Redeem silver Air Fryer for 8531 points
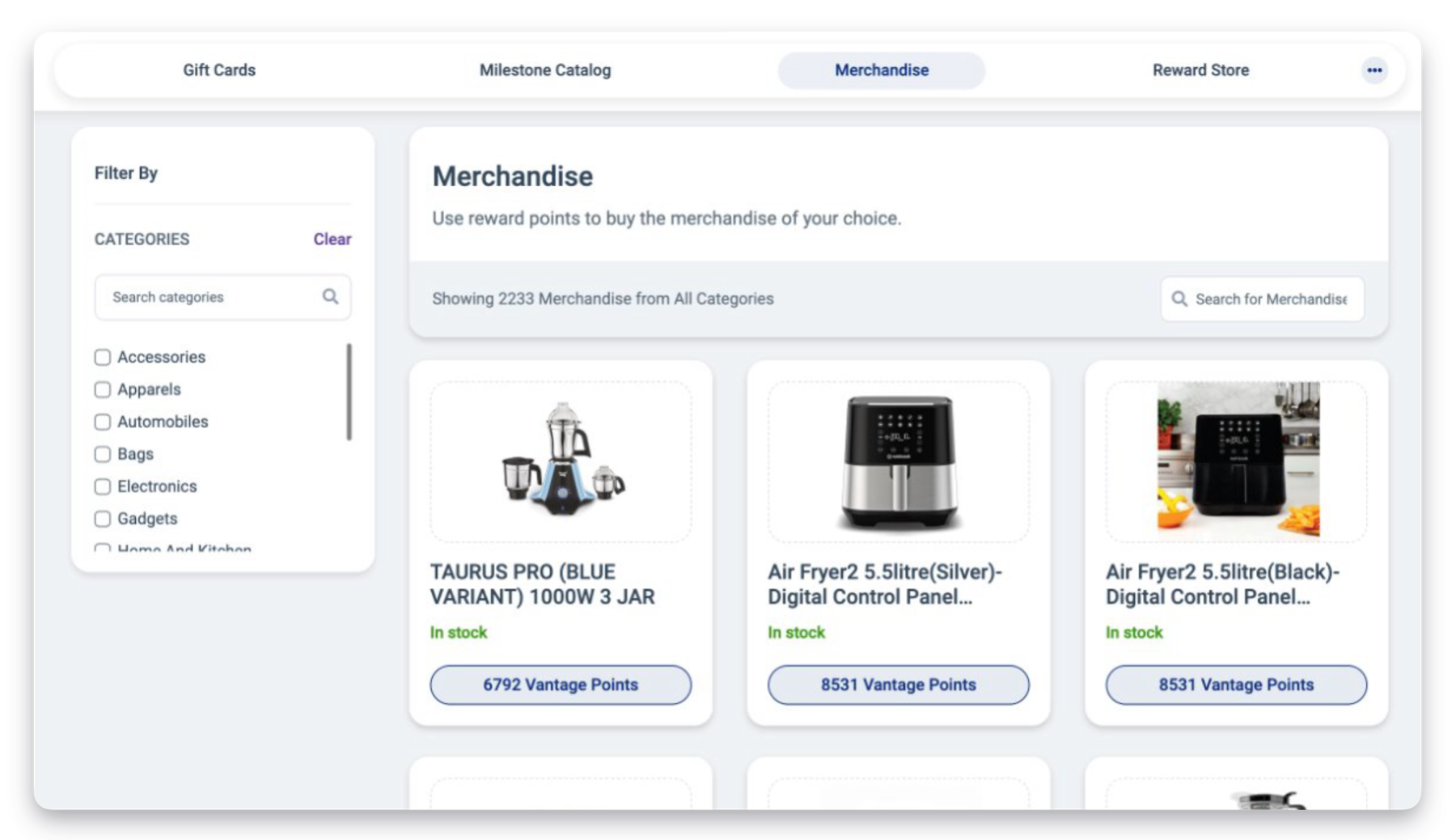 coord(898,685)
